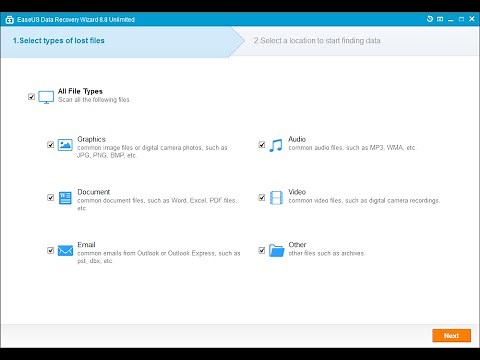Minimize the Data Recovery Wizard window
Screen dimensions: 480x360
tap(451, 19)
